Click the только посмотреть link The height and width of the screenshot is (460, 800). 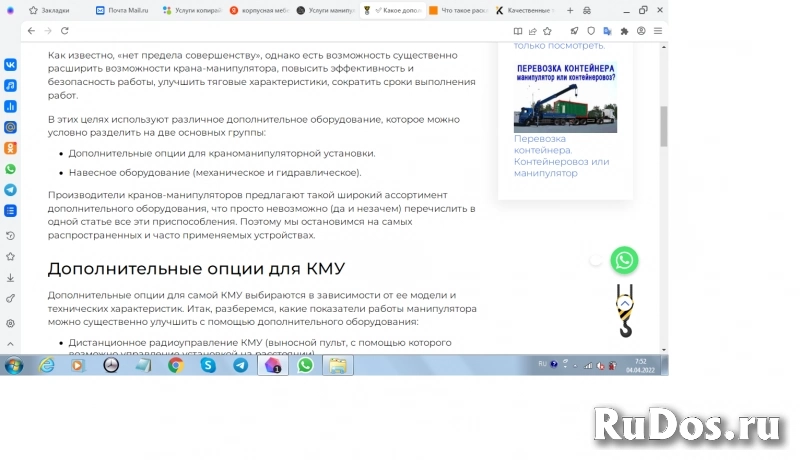[x=559, y=45]
